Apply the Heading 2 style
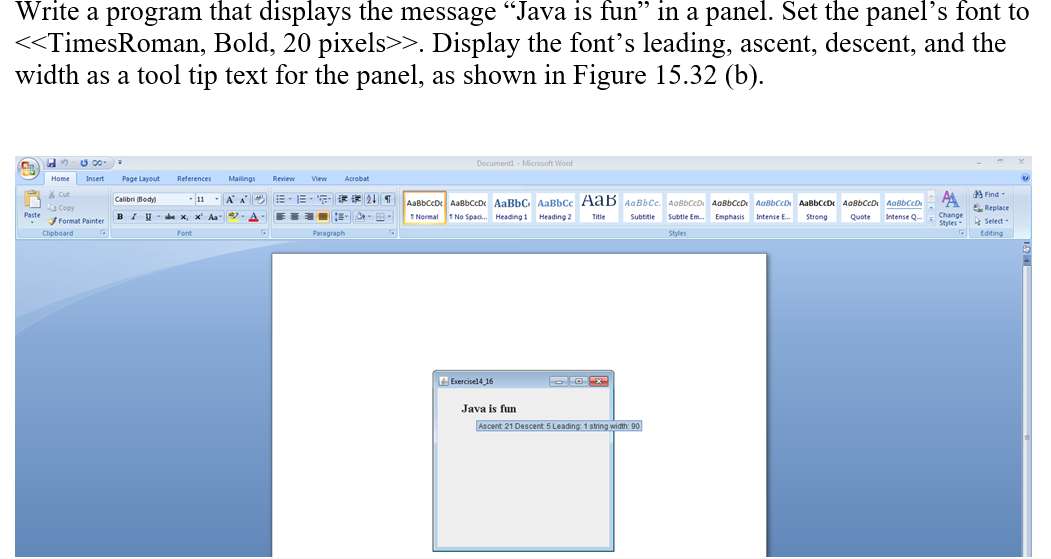1051x559 pixels. point(555,208)
